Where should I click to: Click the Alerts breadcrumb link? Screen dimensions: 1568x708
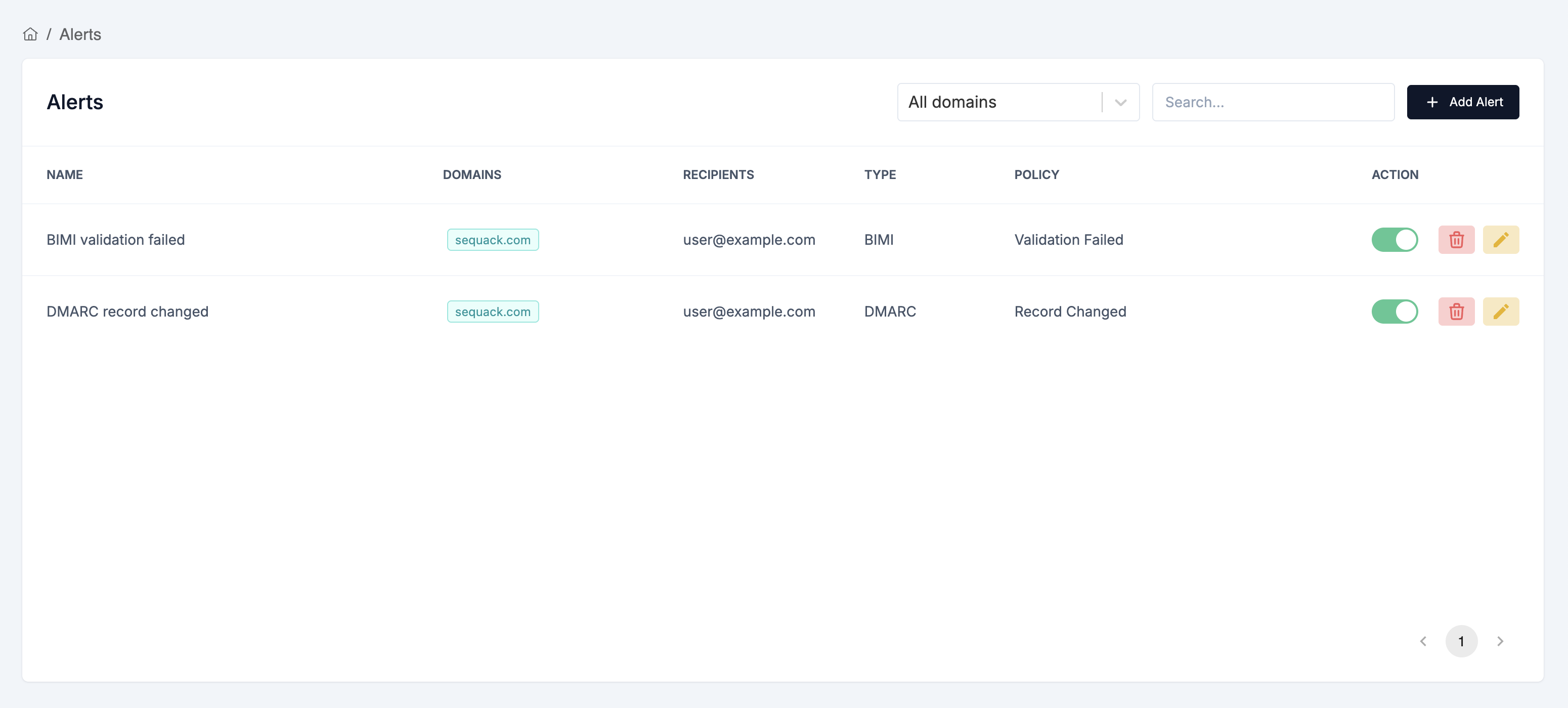80,34
